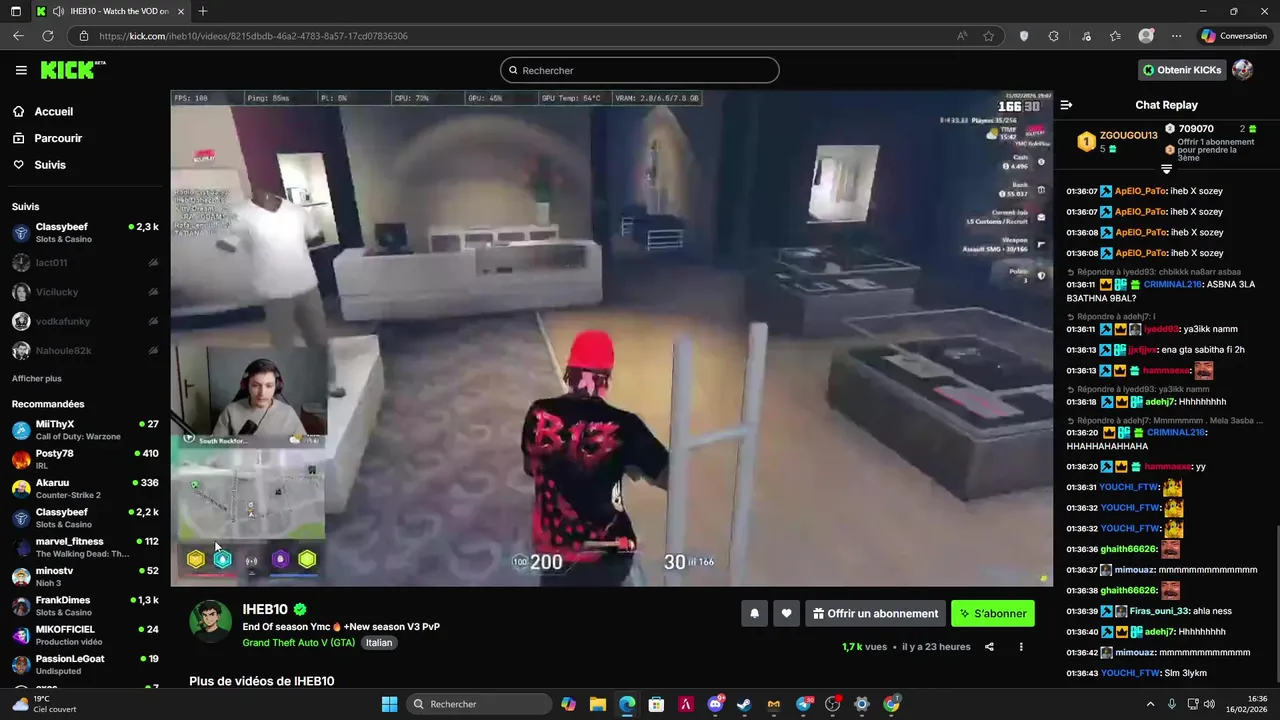Open recommended channel minostv
The image size is (1280, 720).
(x=85, y=577)
